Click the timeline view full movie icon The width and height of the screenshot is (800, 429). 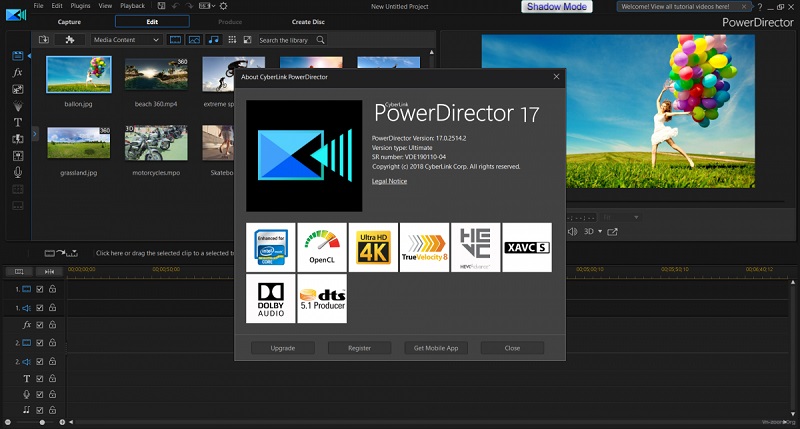tap(19, 271)
